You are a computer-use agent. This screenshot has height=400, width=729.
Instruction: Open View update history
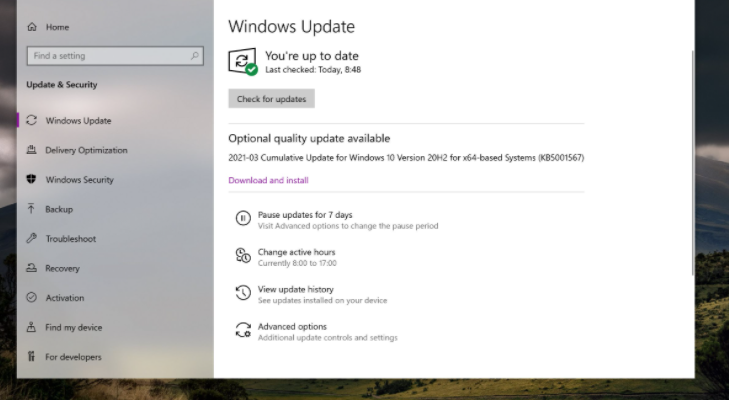(296, 289)
